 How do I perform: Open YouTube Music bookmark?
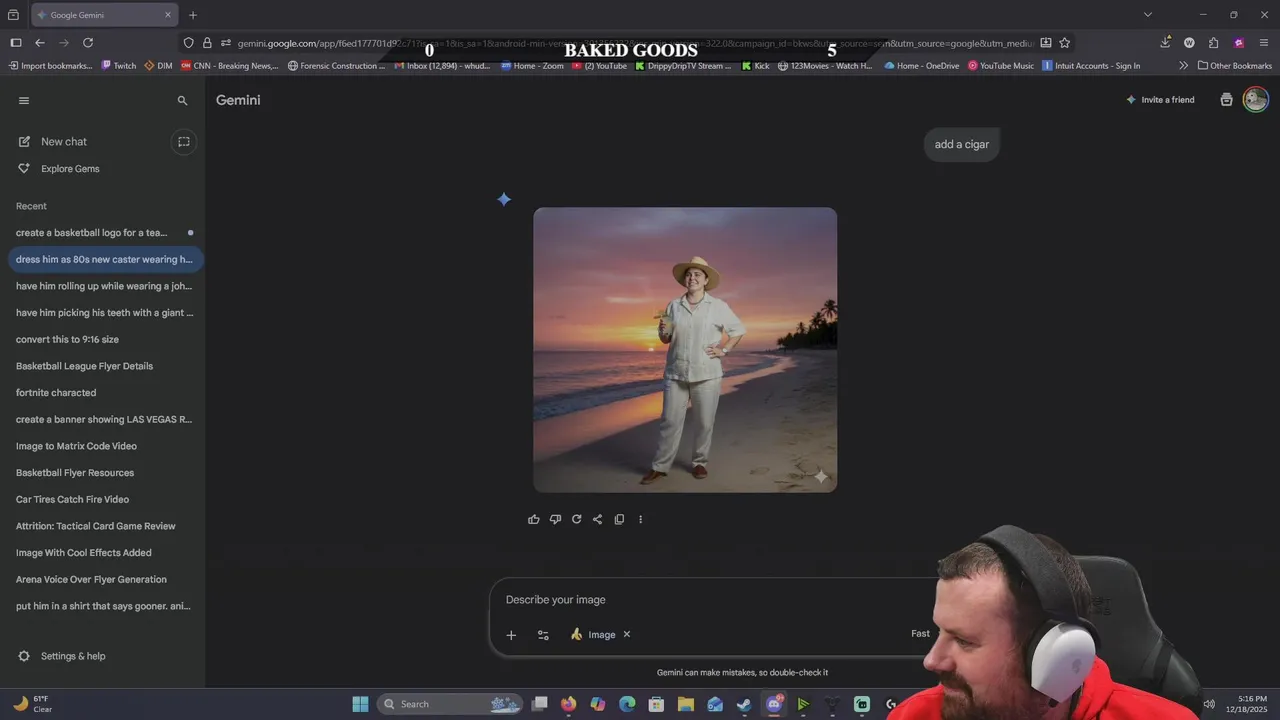click(x=1001, y=66)
